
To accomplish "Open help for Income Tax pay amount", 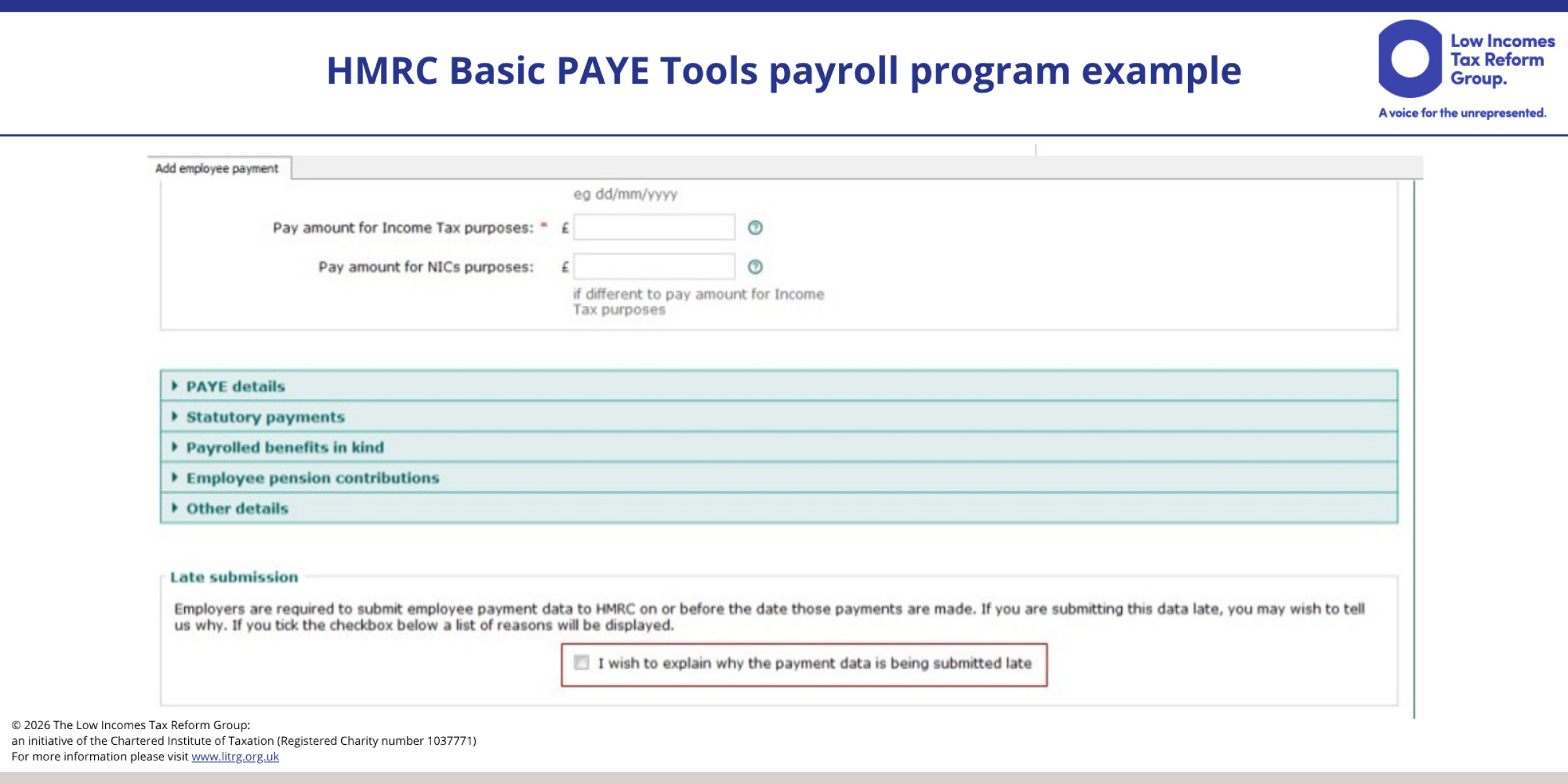I will point(755,227).
